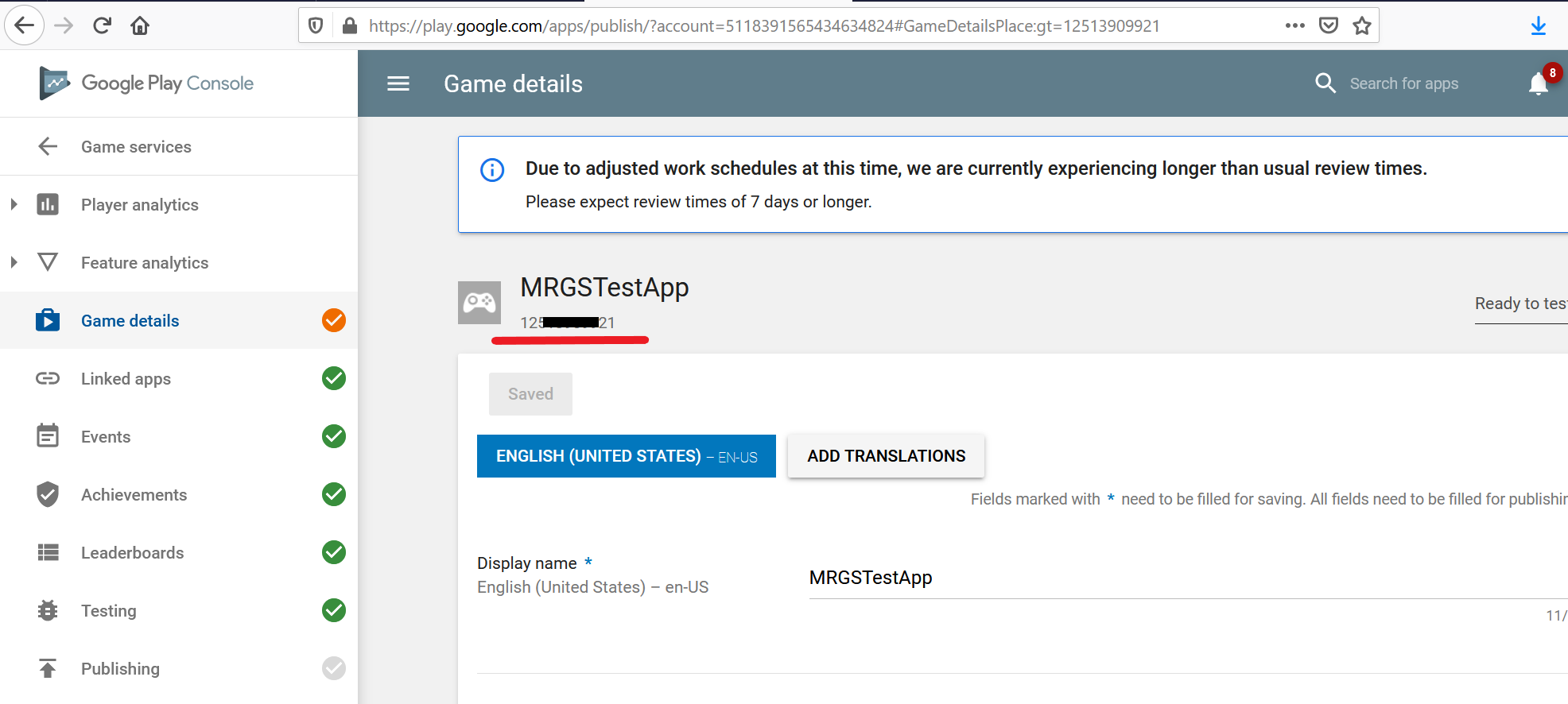Screen dimensions: 1568x704
Task: Click green checkmark next to Events
Action: pyautogui.click(x=334, y=436)
